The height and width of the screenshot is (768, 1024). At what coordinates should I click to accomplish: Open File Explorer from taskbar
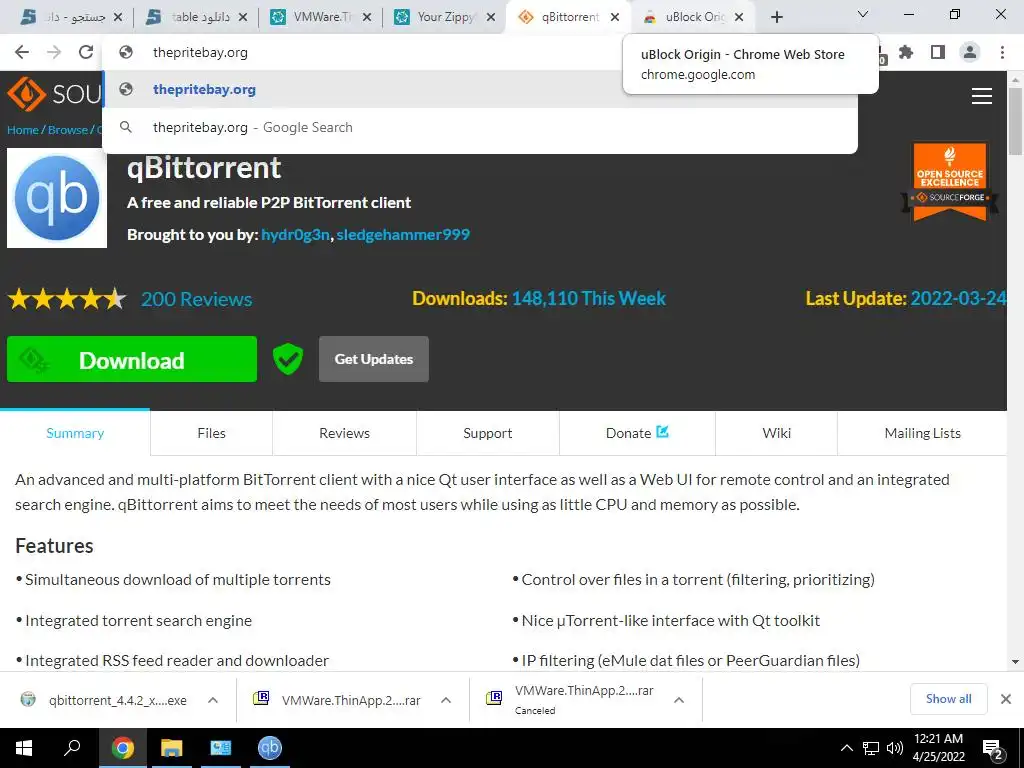tap(171, 748)
